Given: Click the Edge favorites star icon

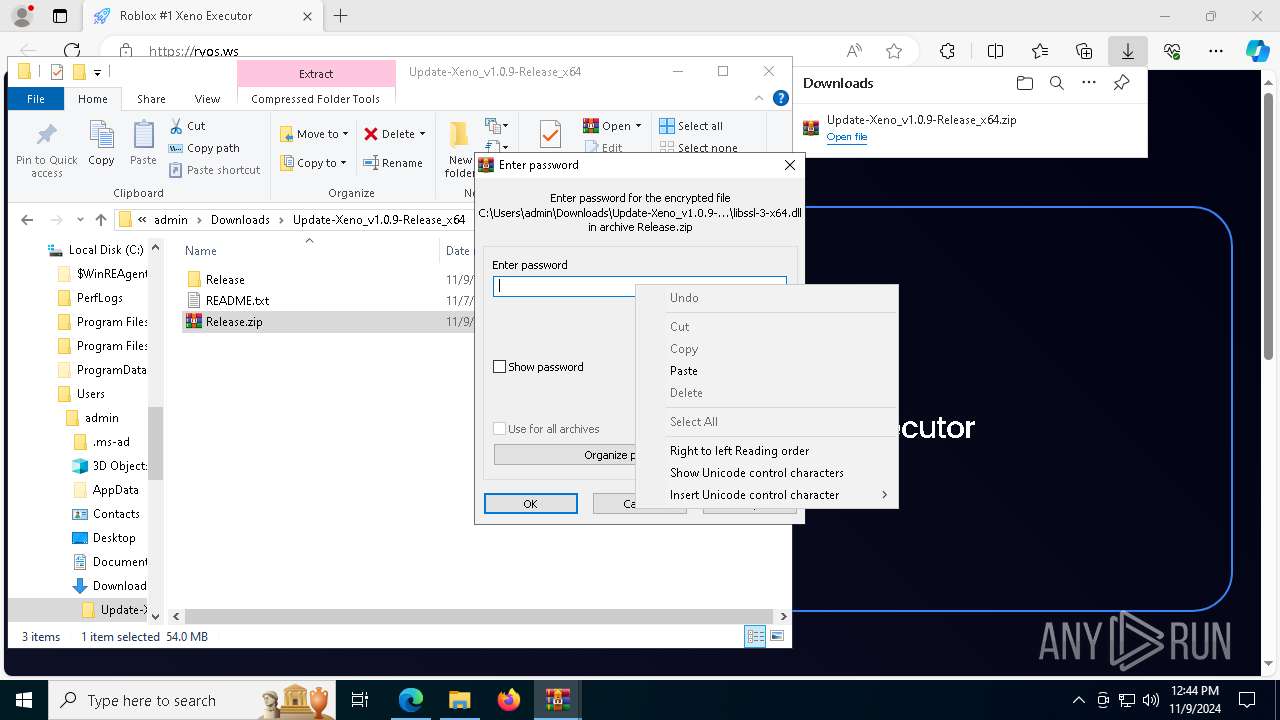Looking at the screenshot, I should coord(894,51).
